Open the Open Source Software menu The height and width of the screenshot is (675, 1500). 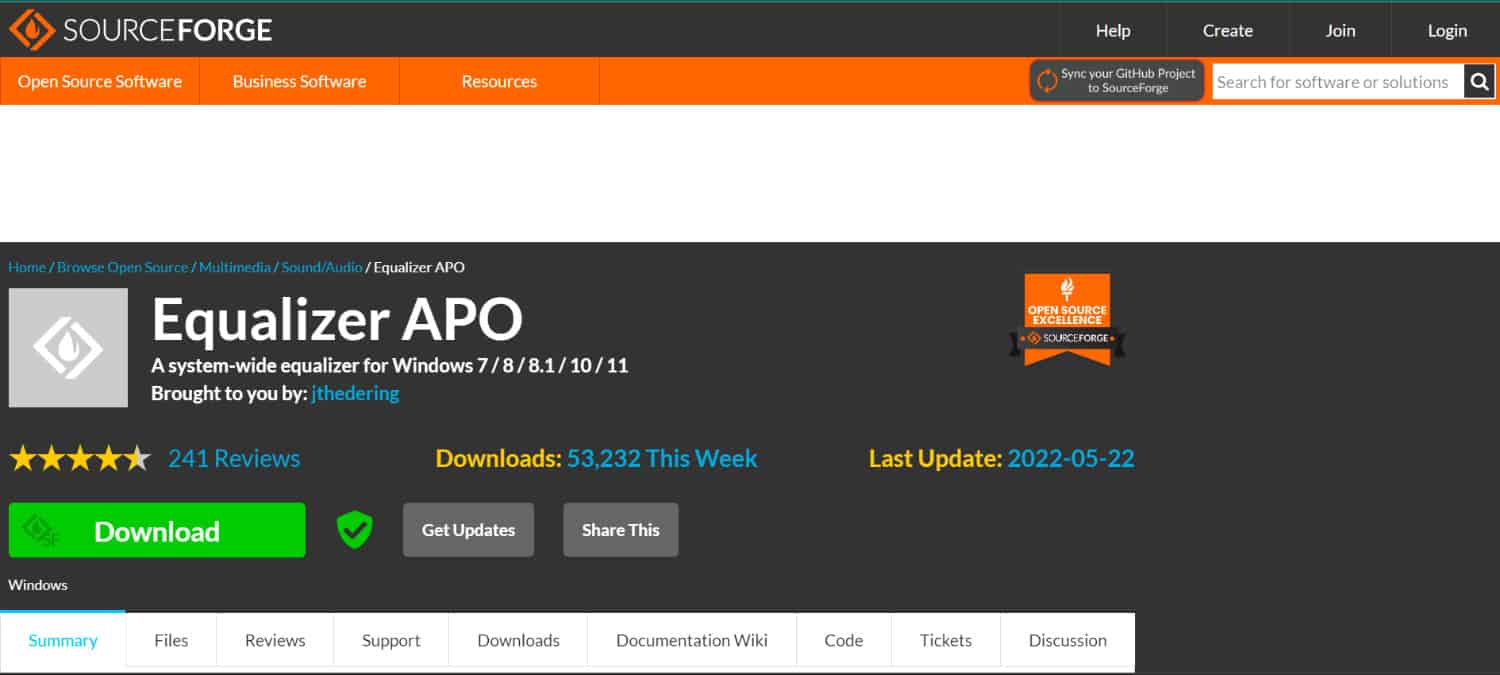click(x=100, y=81)
